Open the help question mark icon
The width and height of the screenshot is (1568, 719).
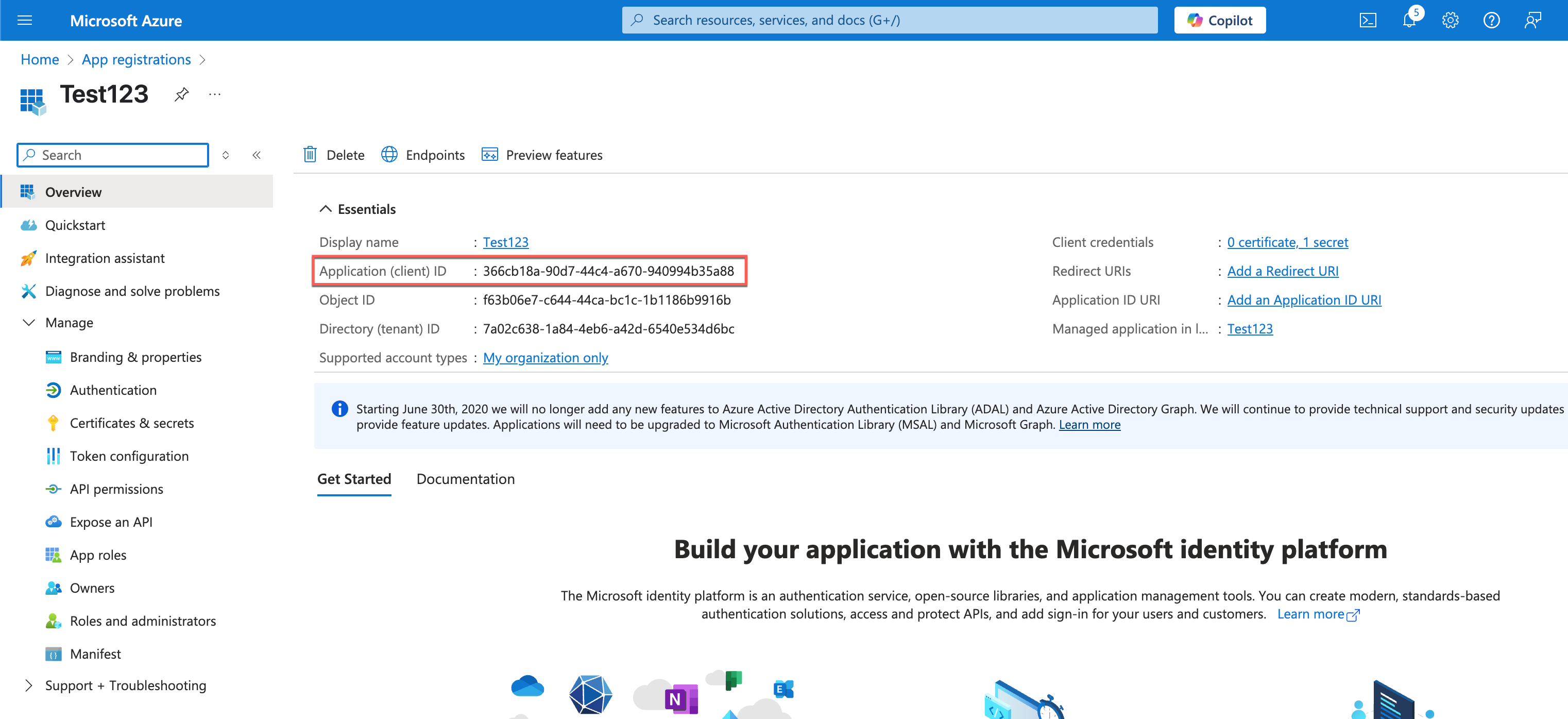[1491, 20]
